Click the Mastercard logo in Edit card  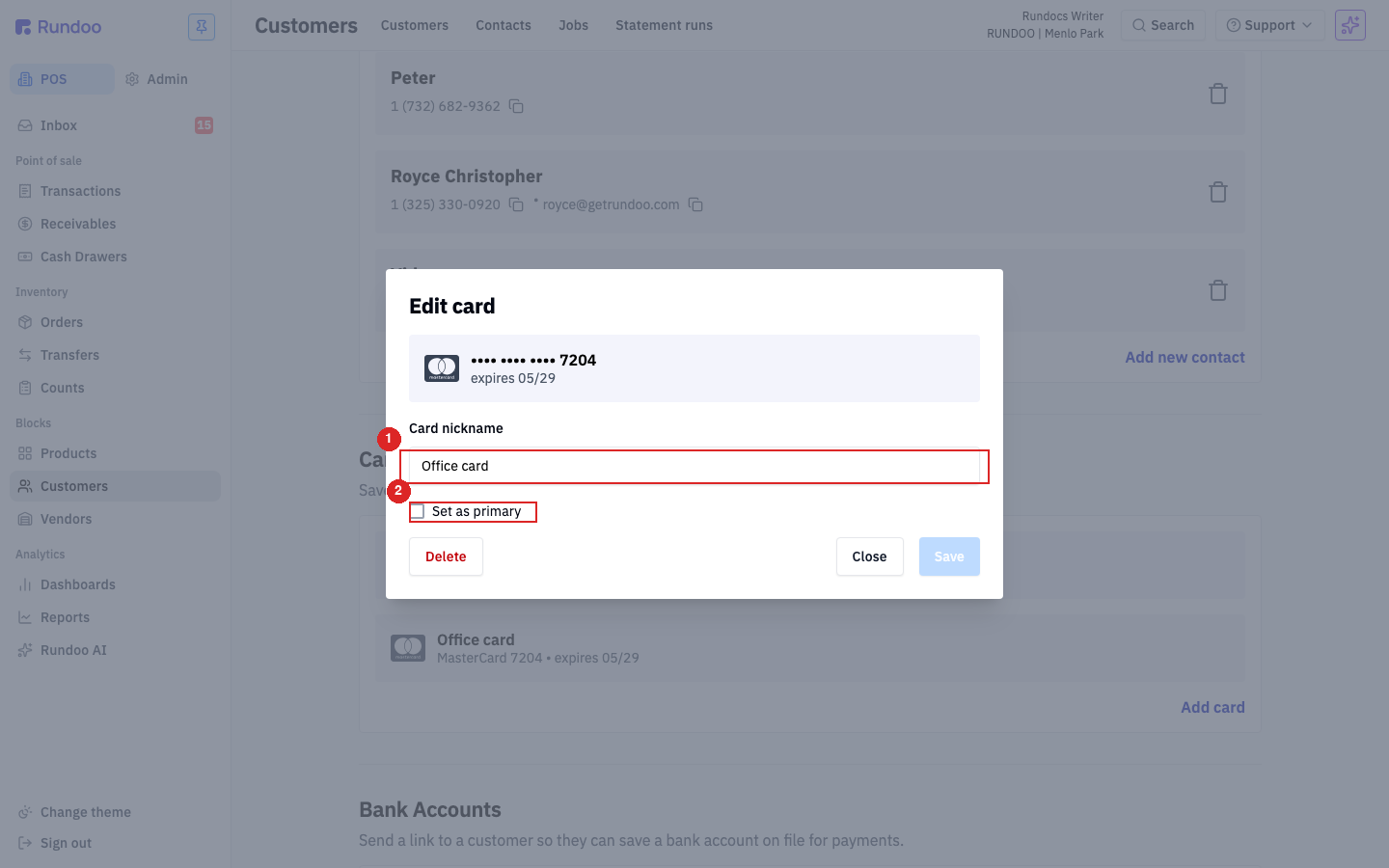tap(442, 368)
